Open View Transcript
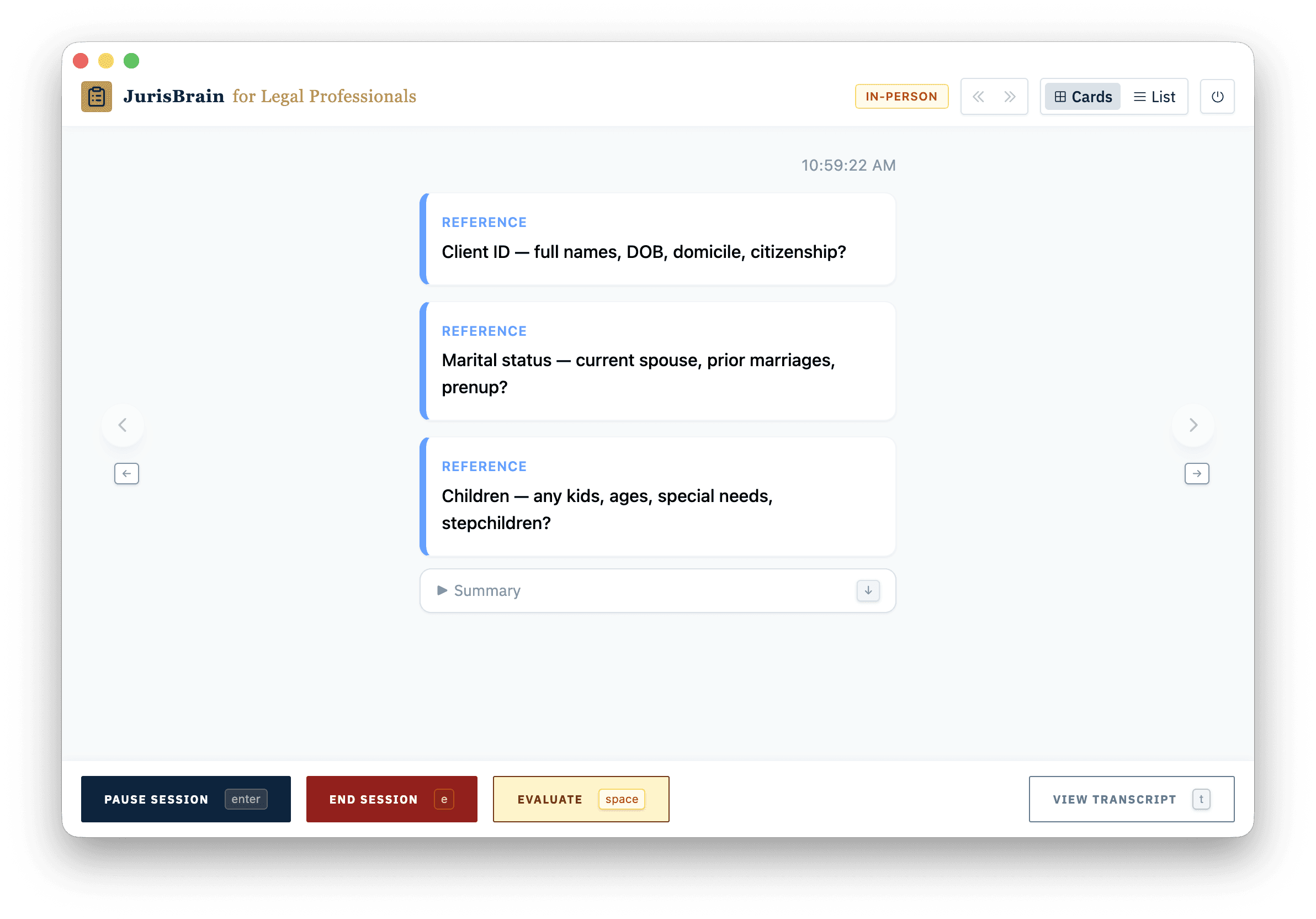 point(1131,799)
